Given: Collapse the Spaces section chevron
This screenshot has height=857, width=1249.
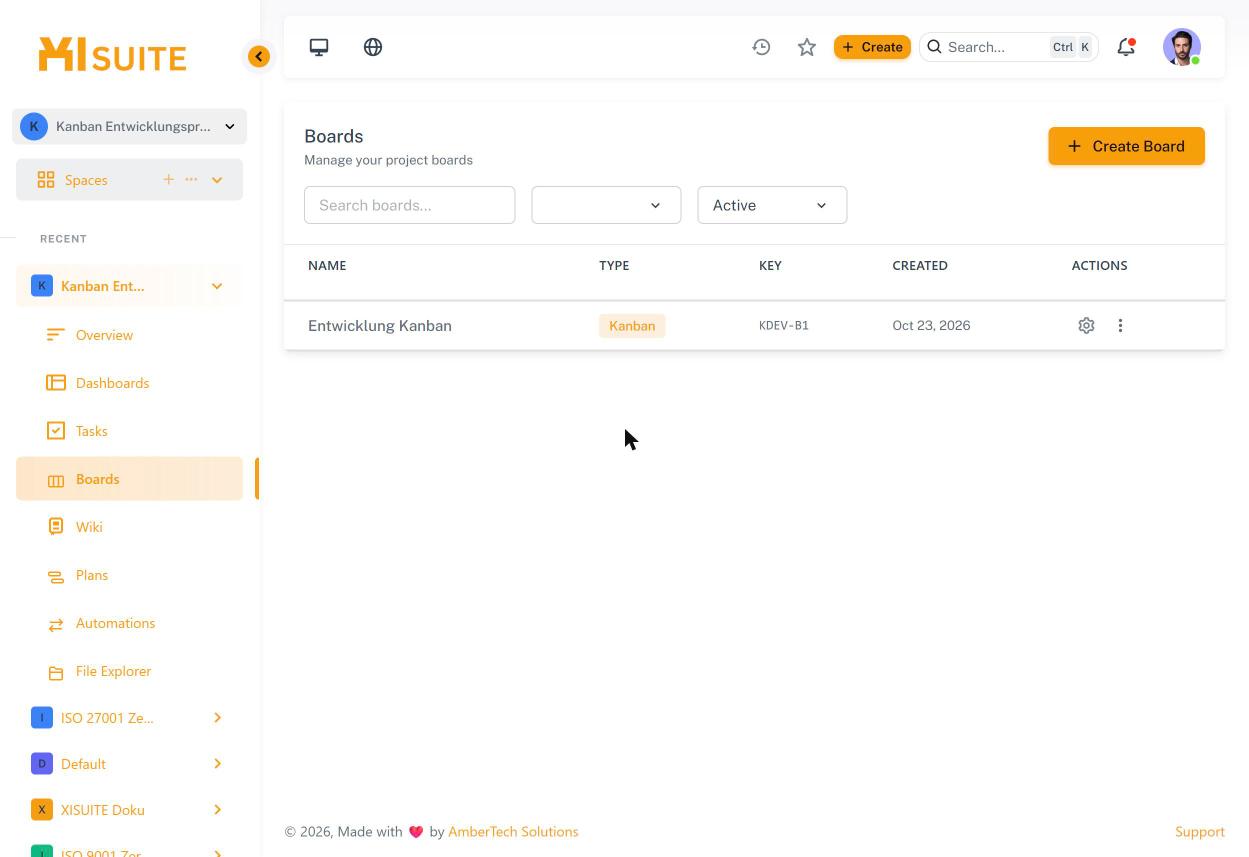Looking at the screenshot, I should pyautogui.click(x=217, y=180).
